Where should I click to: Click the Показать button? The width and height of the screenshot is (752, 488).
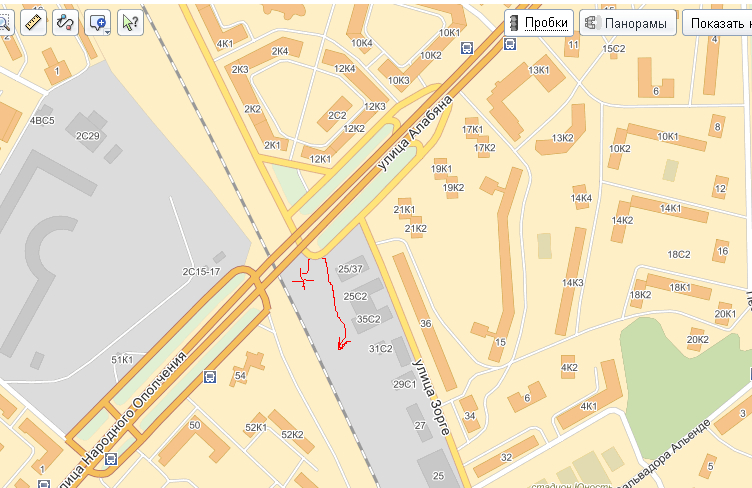(717, 23)
